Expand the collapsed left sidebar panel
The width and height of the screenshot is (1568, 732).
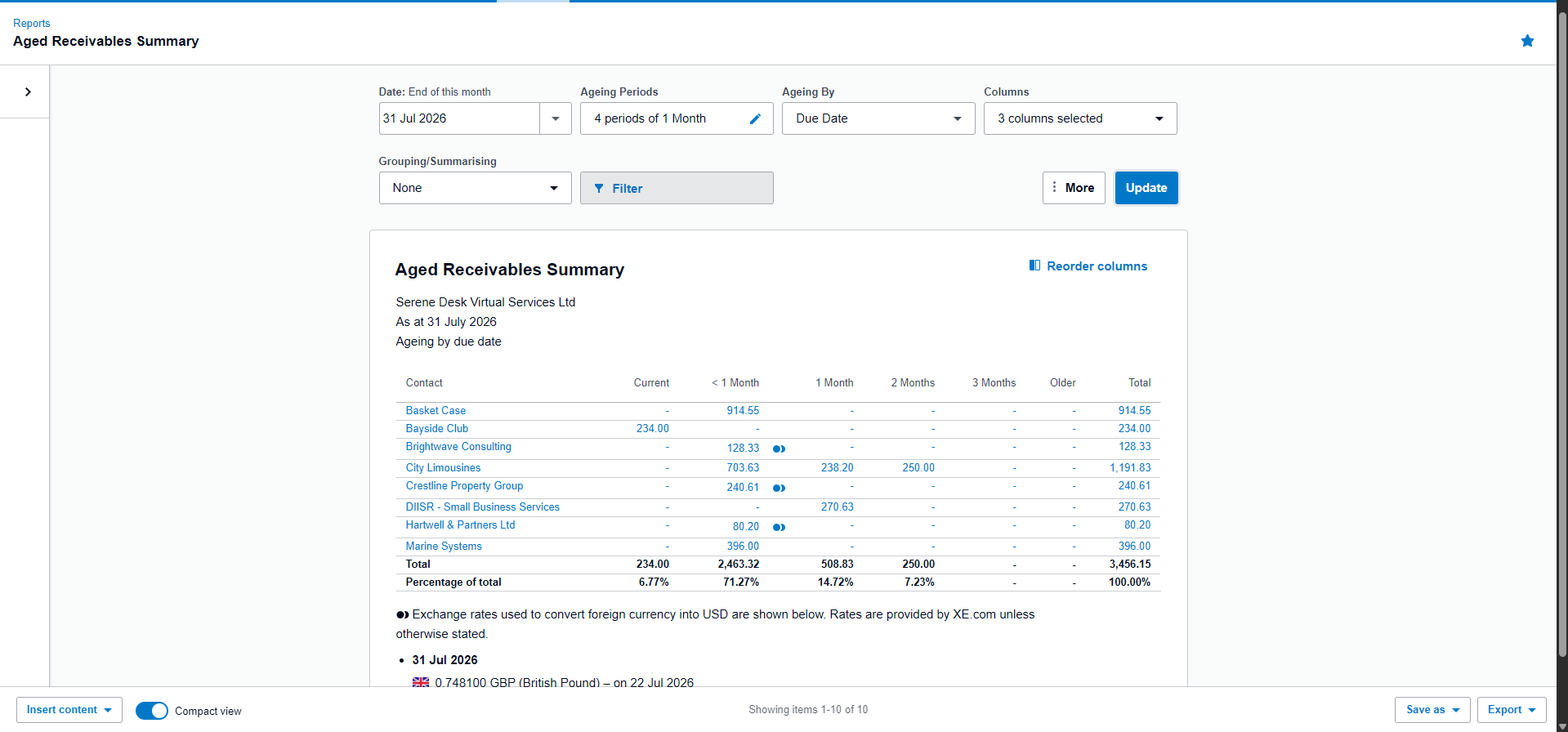point(28,91)
